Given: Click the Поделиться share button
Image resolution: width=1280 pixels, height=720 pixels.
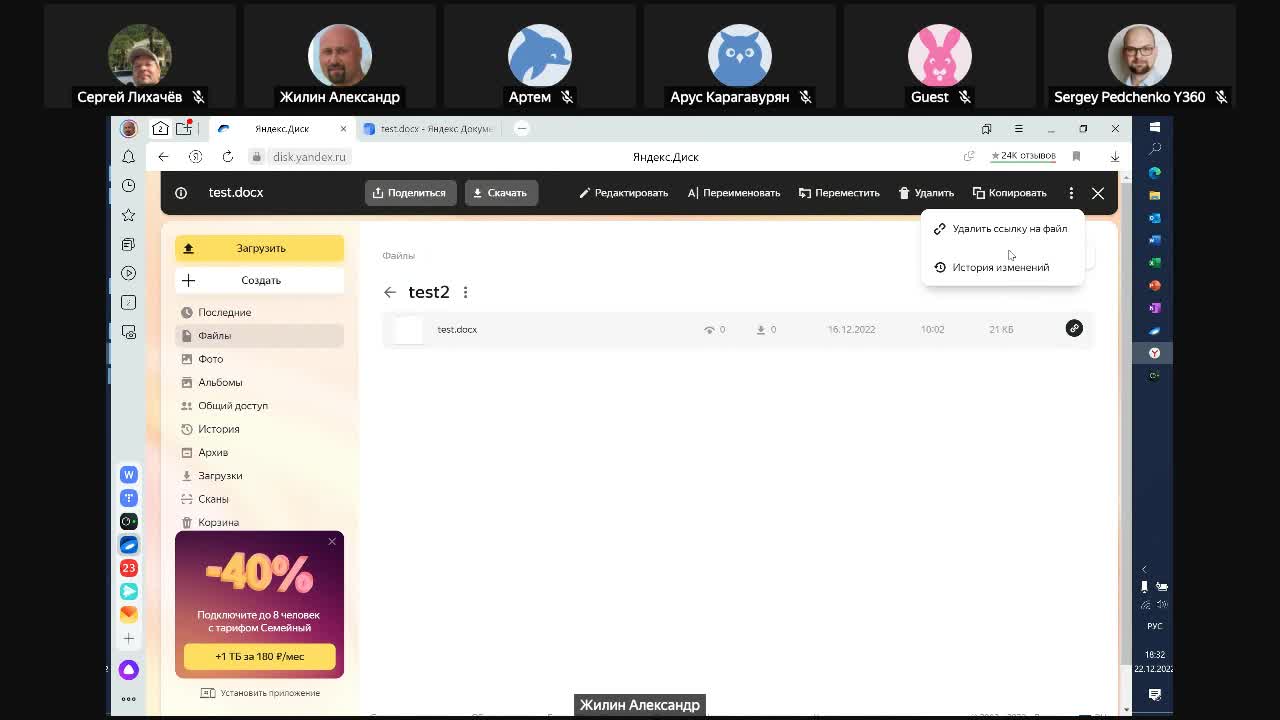Looking at the screenshot, I should pyautogui.click(x=410, y=193).
